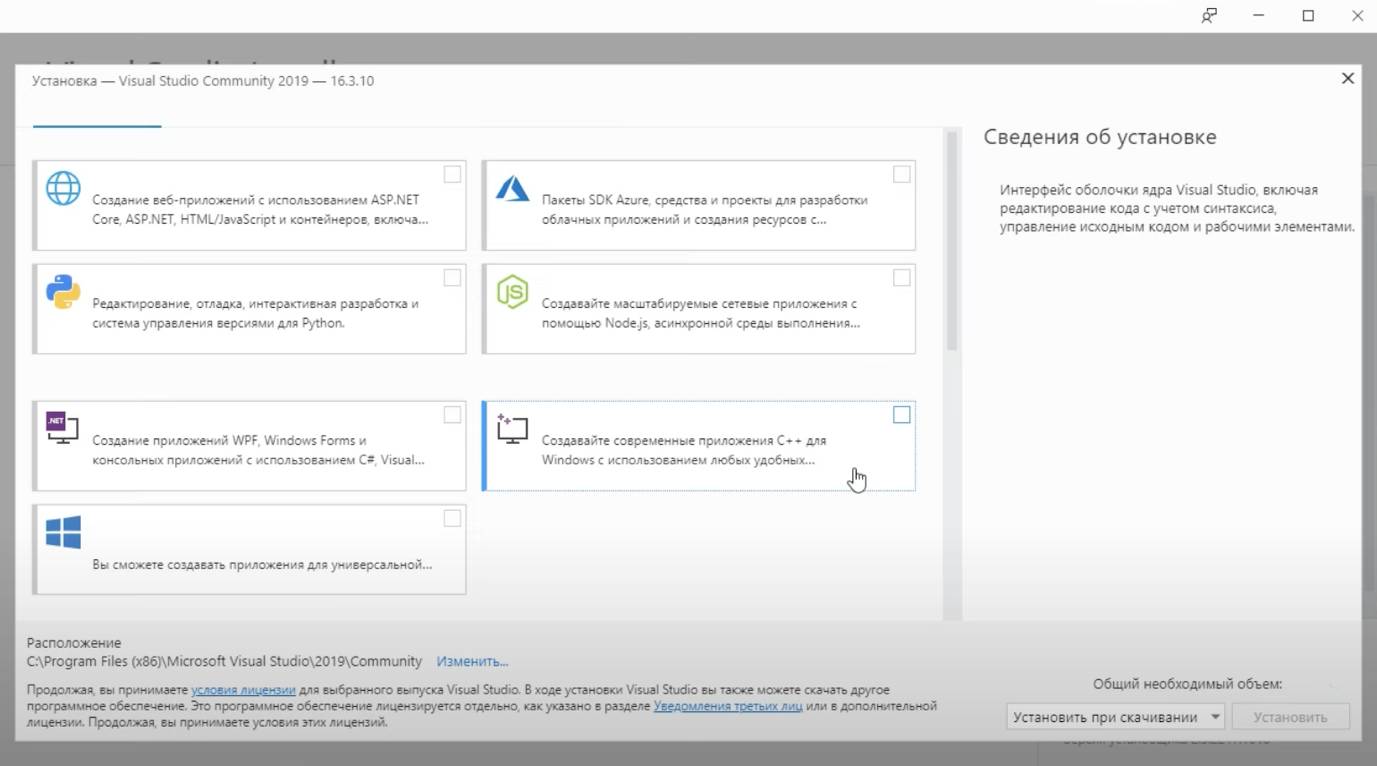Image resolution: width=1377 pixels, height=766 pixels.
Task: Maximize the Visual Studio Installer window
Action: (x=1308, y=15)
